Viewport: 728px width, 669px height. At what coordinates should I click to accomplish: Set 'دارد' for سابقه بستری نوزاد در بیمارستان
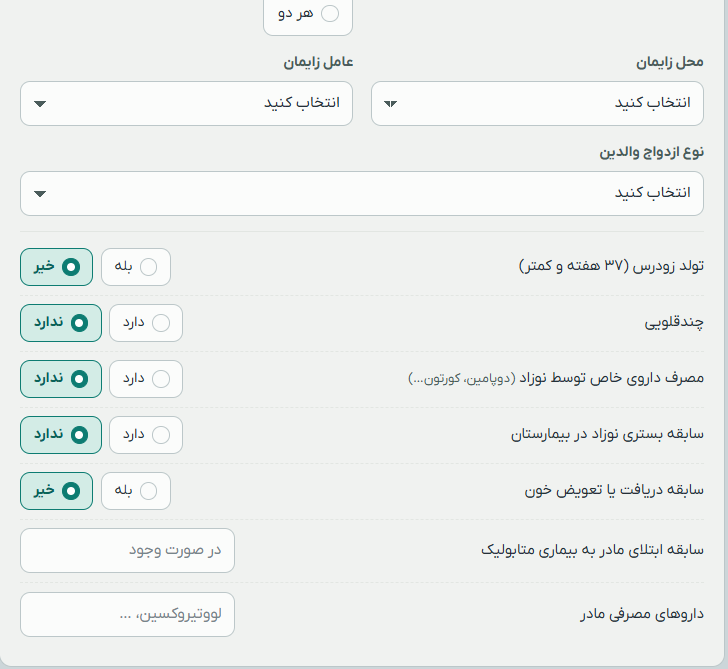146,435
